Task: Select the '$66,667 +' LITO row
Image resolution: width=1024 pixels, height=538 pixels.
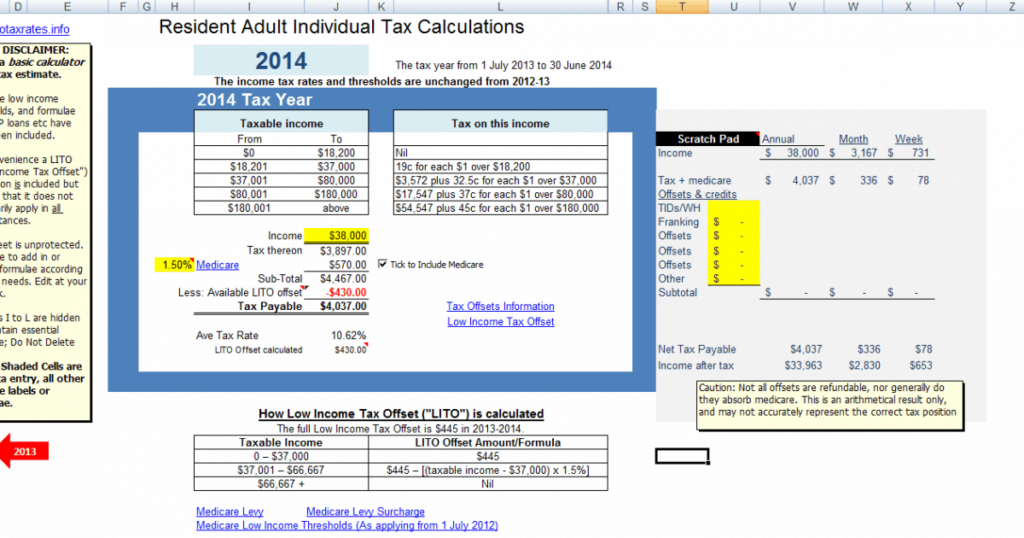Action: (x=400, y=484)
